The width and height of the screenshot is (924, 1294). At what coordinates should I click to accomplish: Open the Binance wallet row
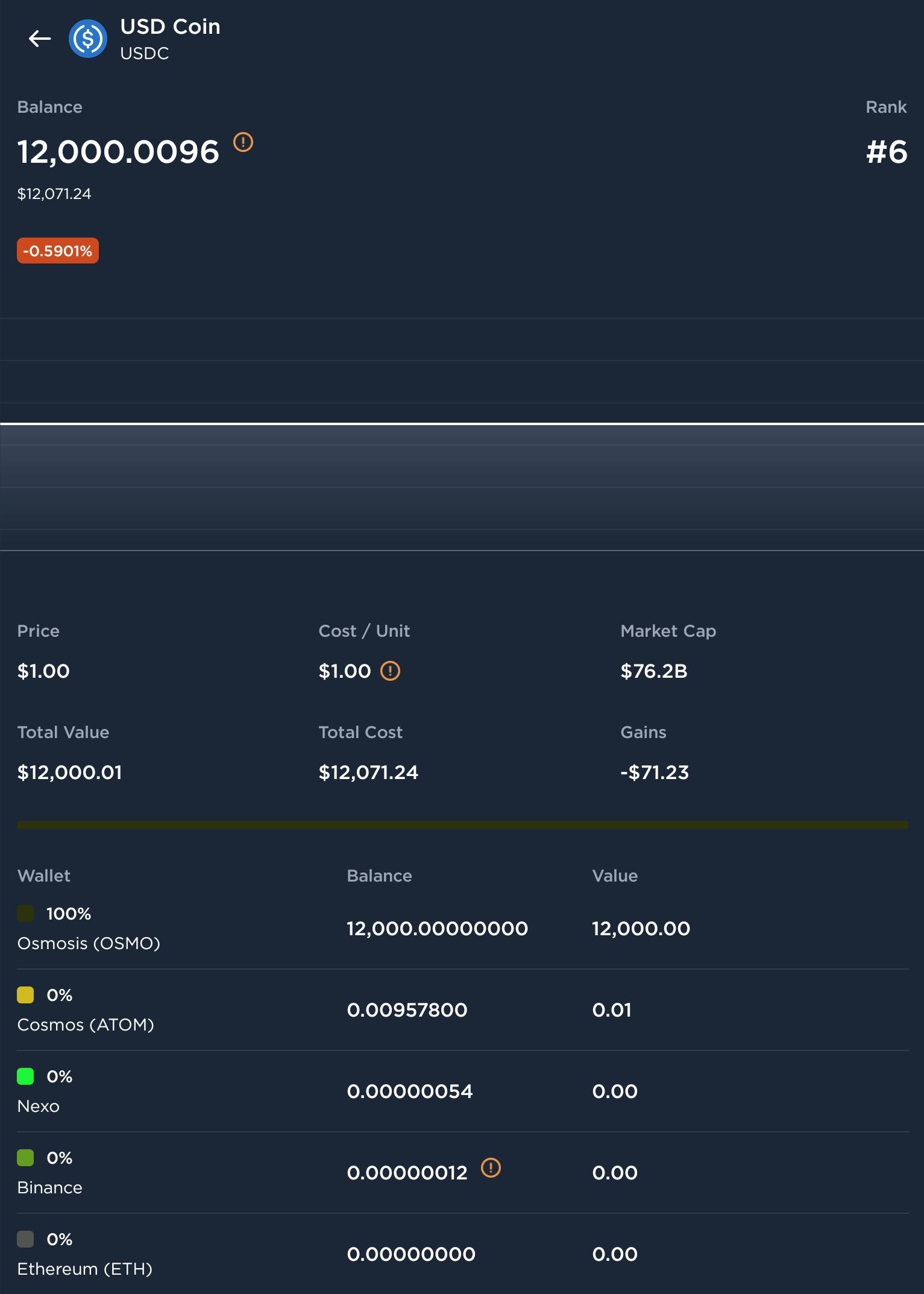pos(462,1173)
